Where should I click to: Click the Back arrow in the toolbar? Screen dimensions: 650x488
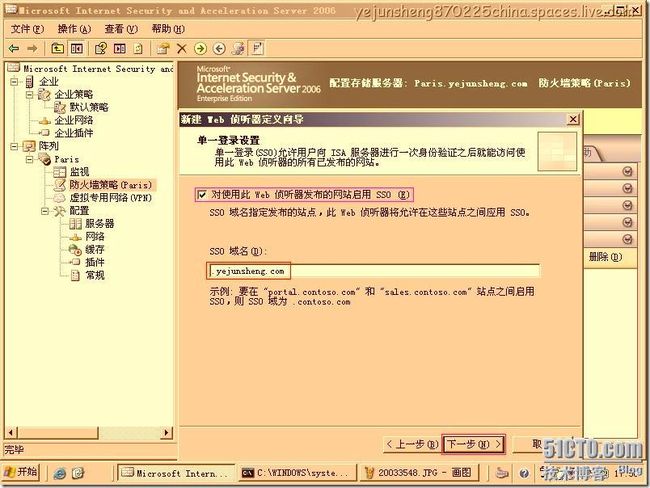click(x=14, y=49)
